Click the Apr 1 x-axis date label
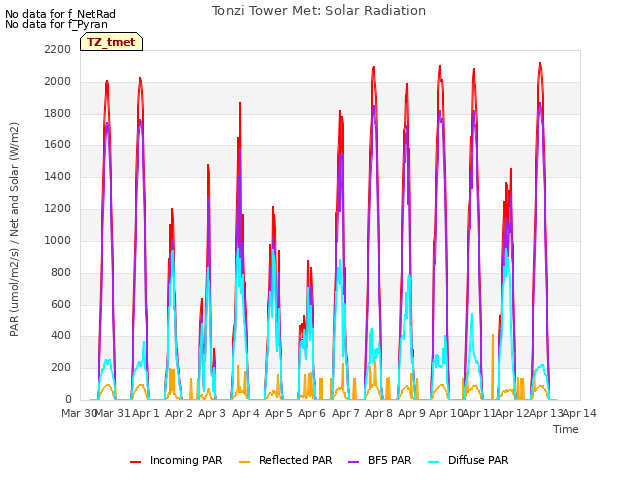Image resolution: width=640 pixels, height=480 pixels. tap(146, 413)
